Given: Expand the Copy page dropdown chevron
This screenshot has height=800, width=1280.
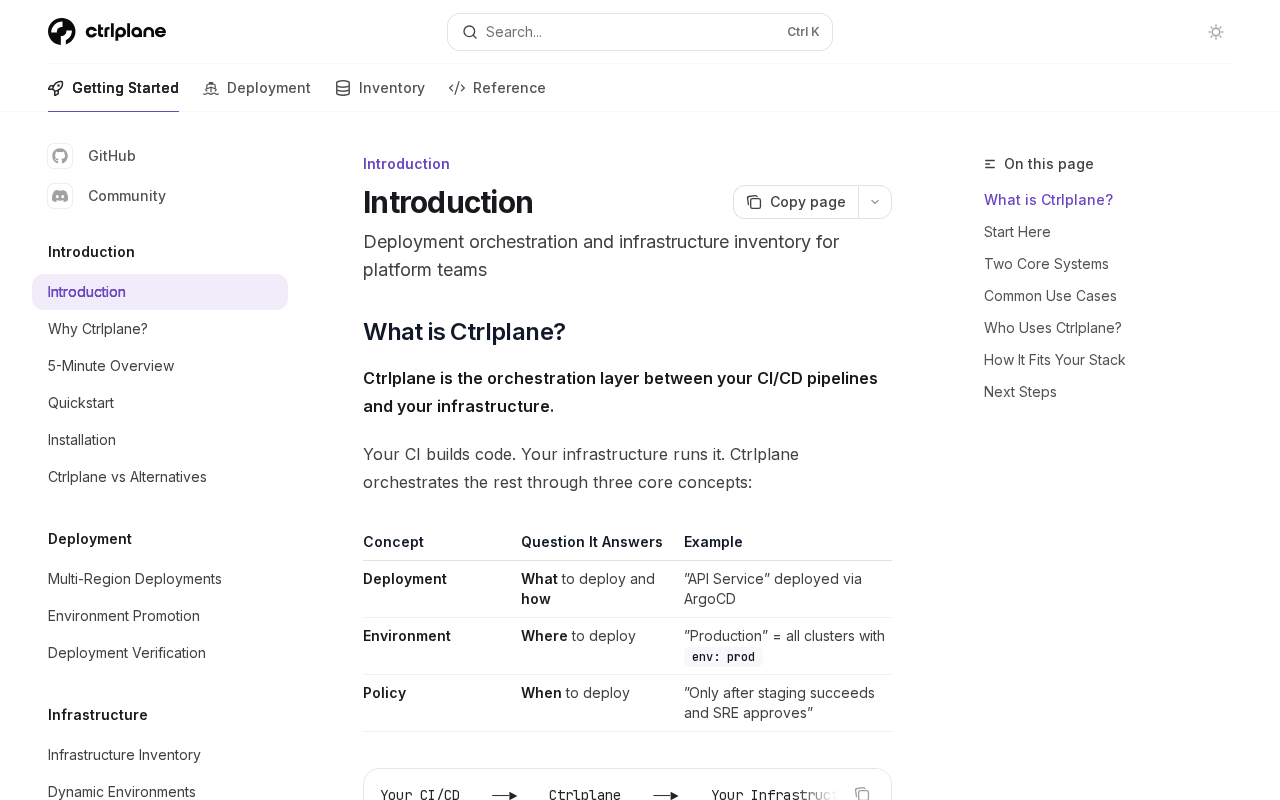Looking at the screenshot, I should coord(875,202).
